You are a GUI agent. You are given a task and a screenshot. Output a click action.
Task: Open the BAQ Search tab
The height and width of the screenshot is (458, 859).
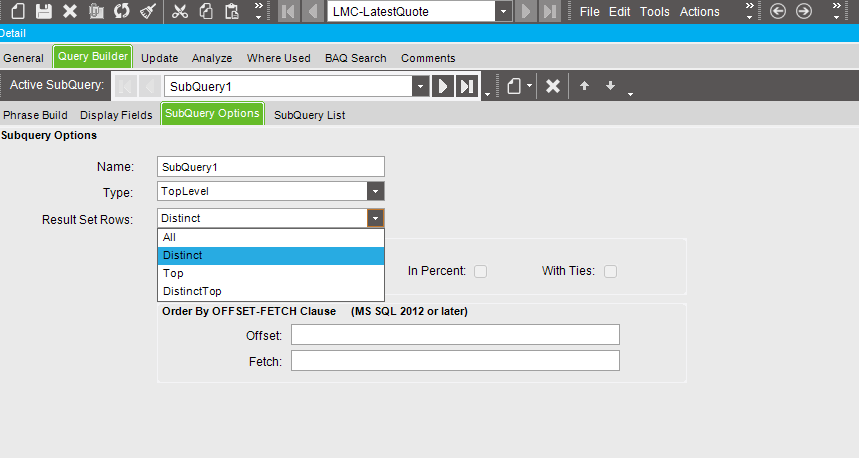point(356,58)
